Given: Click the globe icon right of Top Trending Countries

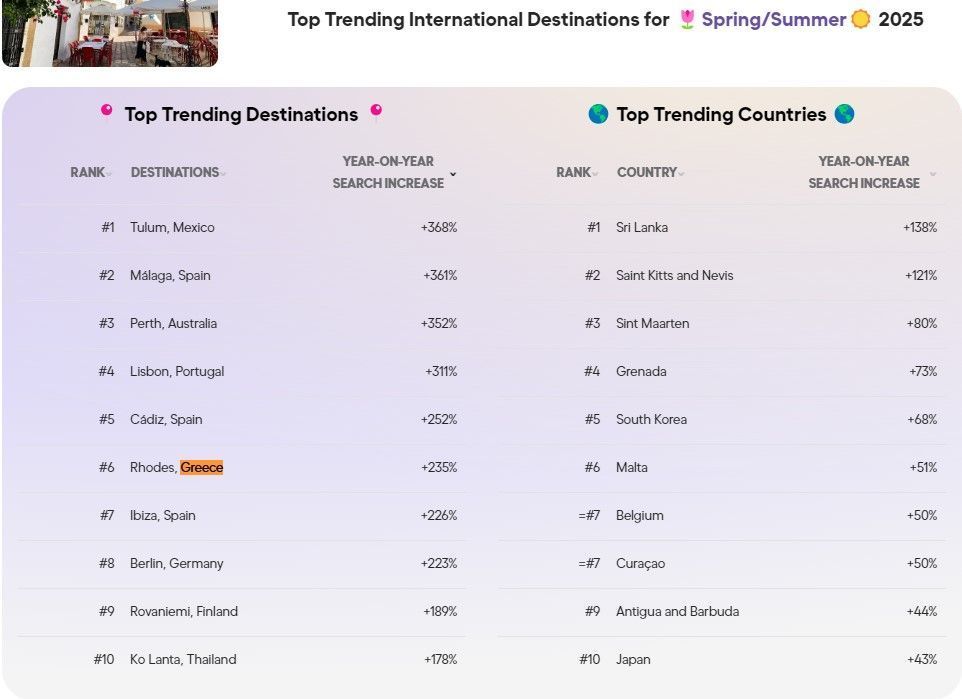Looking at the screenshot, I should pyautogui.click(x=845, y=114).
